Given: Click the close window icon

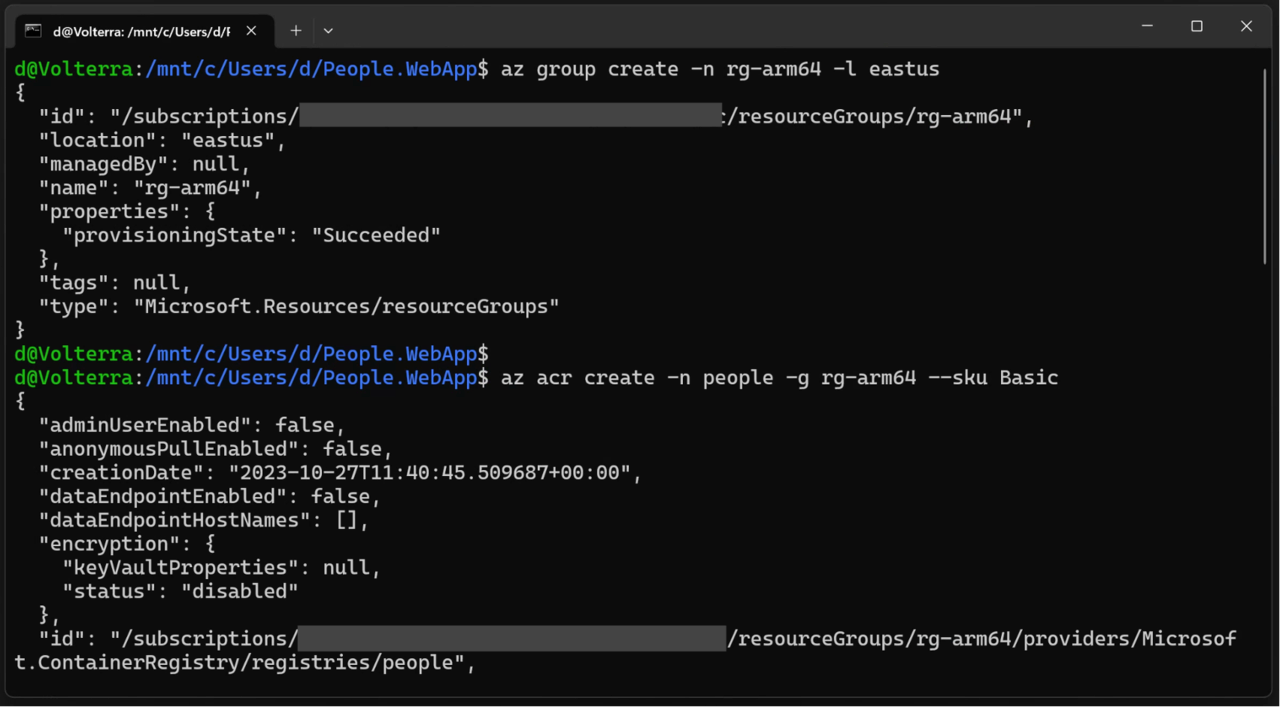Looking at the screenshot, I should [1246, 26].
